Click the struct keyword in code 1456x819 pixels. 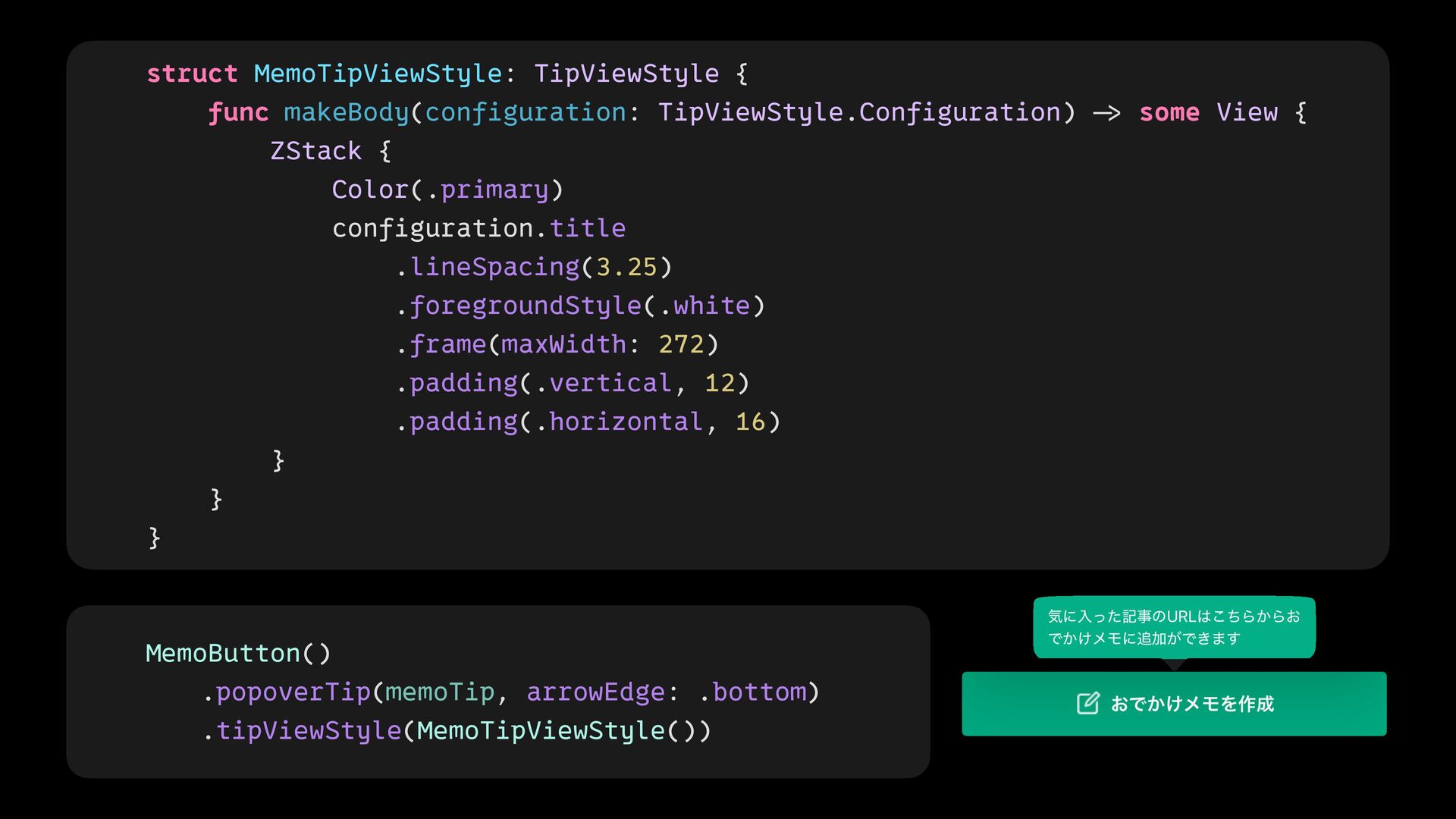click(x=192, y=74)
